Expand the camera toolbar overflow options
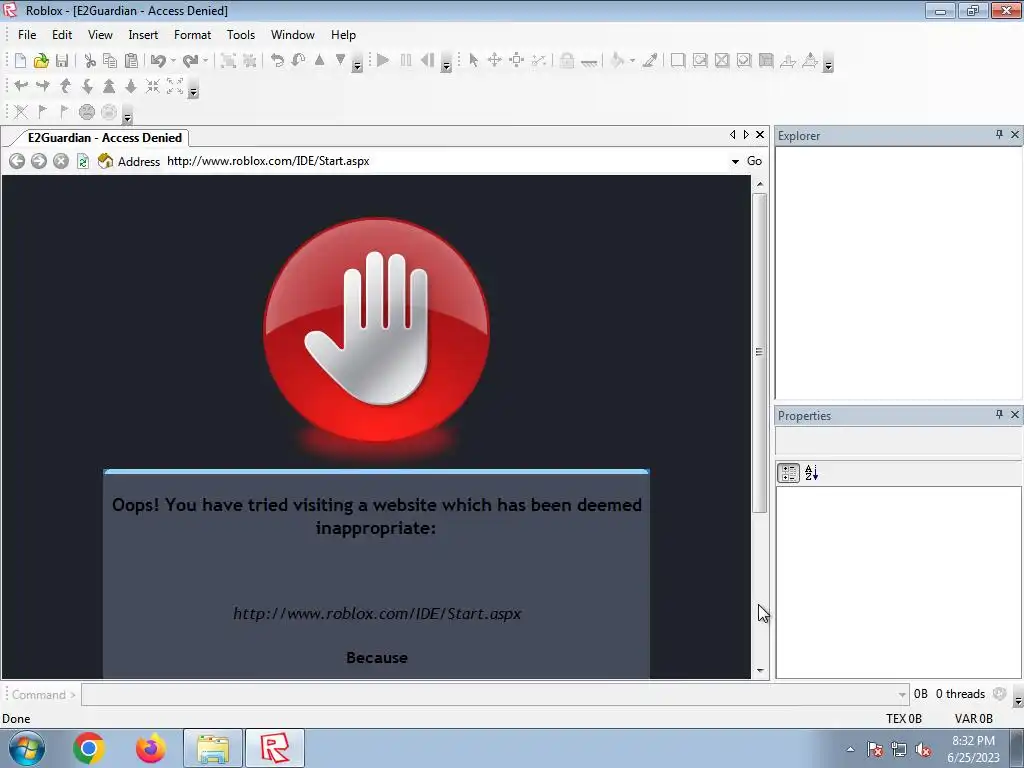1024x768 pixels. [x=193, y=90]
